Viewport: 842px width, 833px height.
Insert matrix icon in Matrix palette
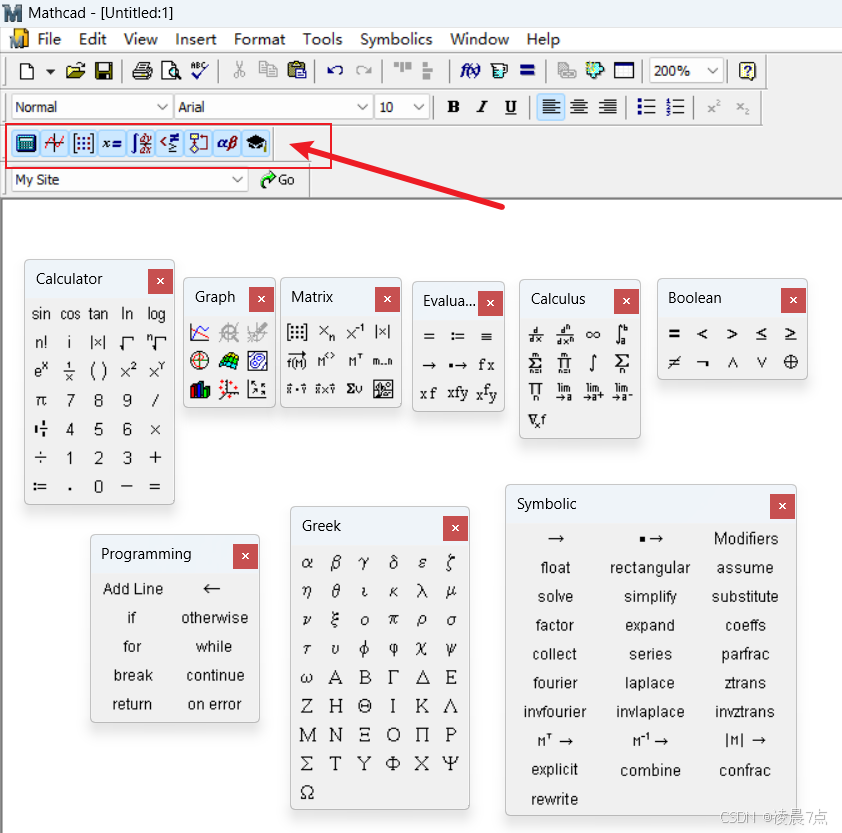pyautogui.click(x=297, y=332)
